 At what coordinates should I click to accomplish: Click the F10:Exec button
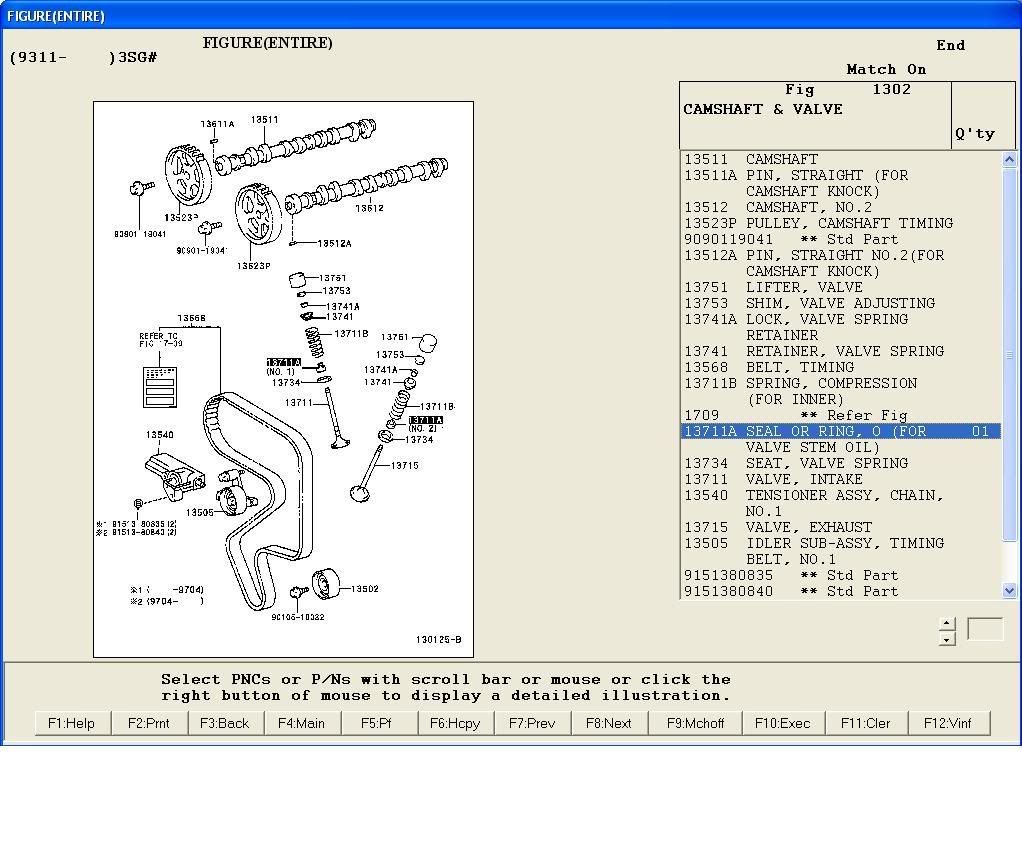tap(783, 723)
